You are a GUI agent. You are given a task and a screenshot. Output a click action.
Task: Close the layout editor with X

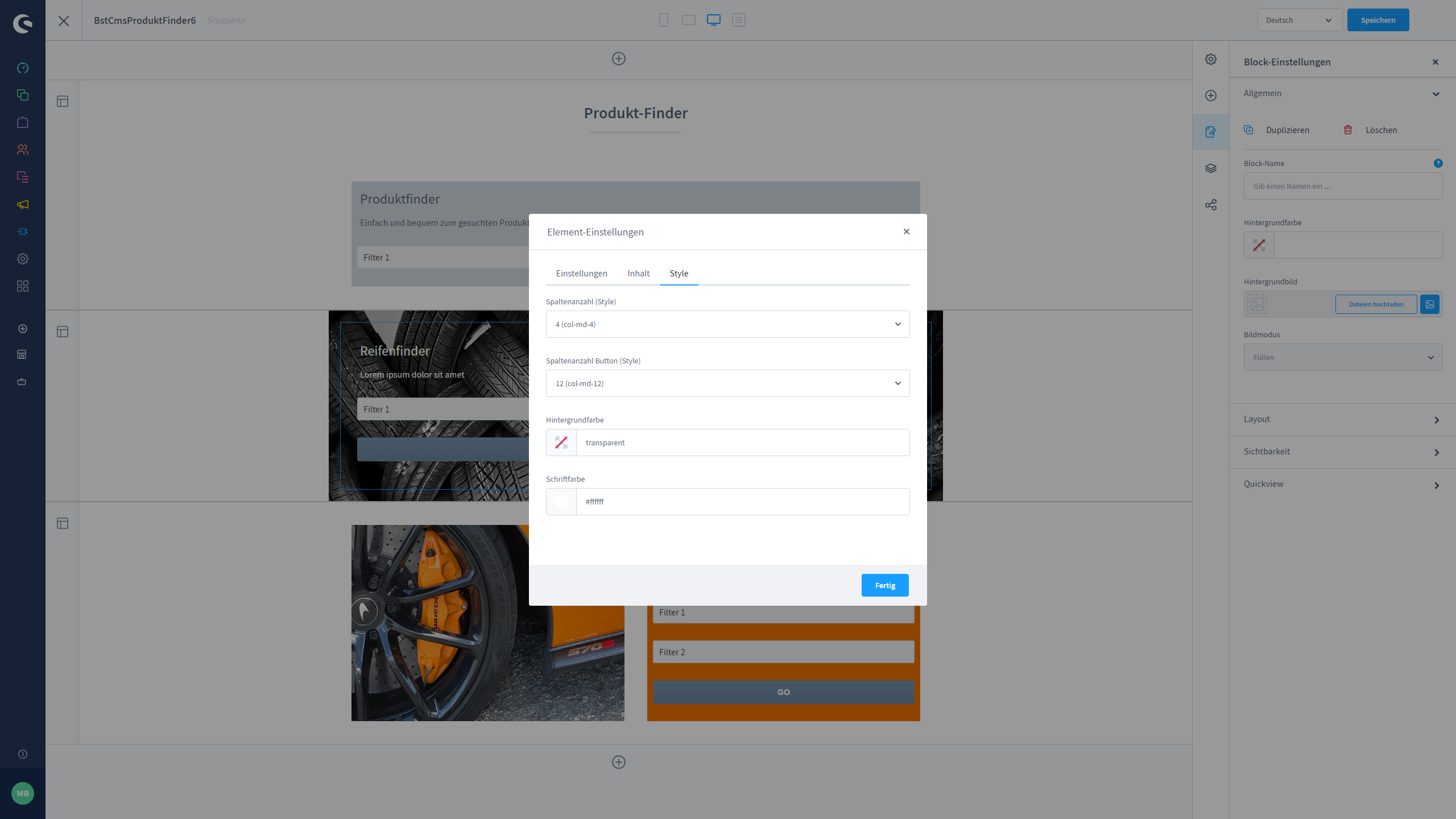64,21
